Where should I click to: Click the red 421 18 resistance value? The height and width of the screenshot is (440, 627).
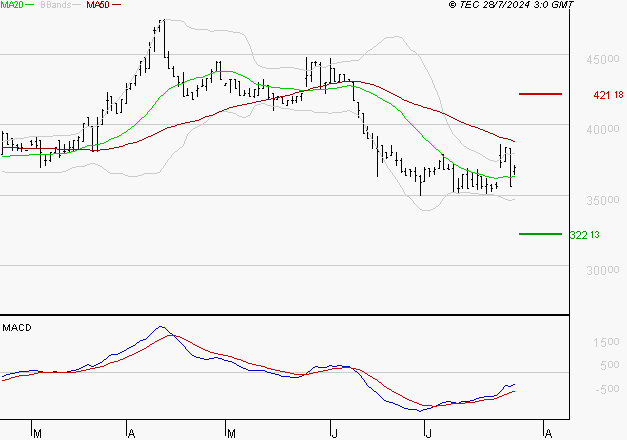tap(608, 95)
